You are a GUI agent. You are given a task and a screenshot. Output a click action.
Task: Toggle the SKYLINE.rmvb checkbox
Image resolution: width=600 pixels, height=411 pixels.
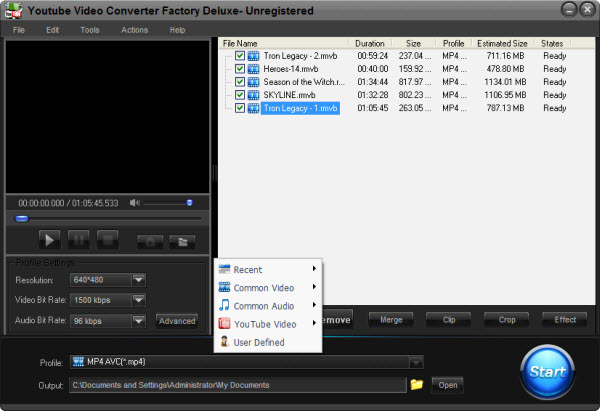[x=240, y=95]
